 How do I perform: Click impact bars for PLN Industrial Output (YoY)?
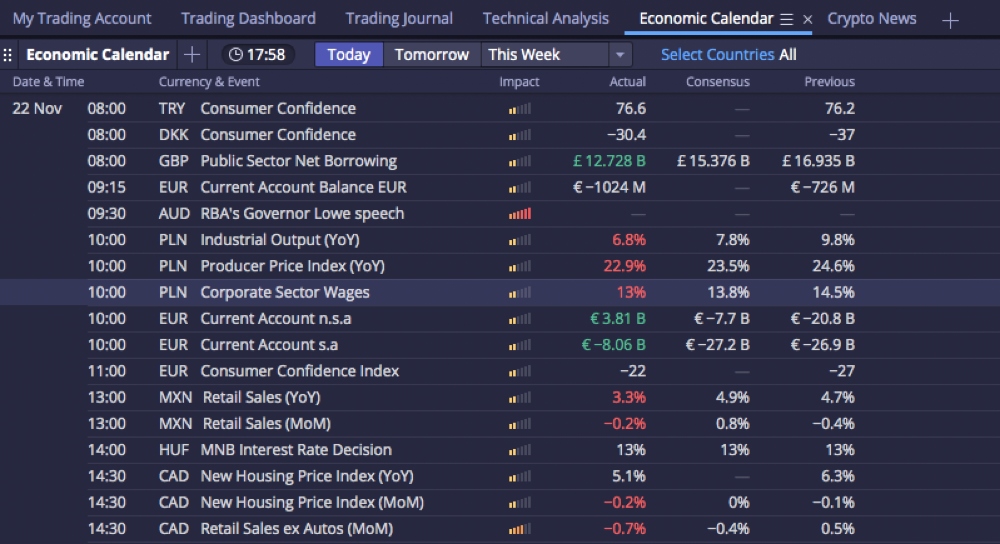(520, 240)
